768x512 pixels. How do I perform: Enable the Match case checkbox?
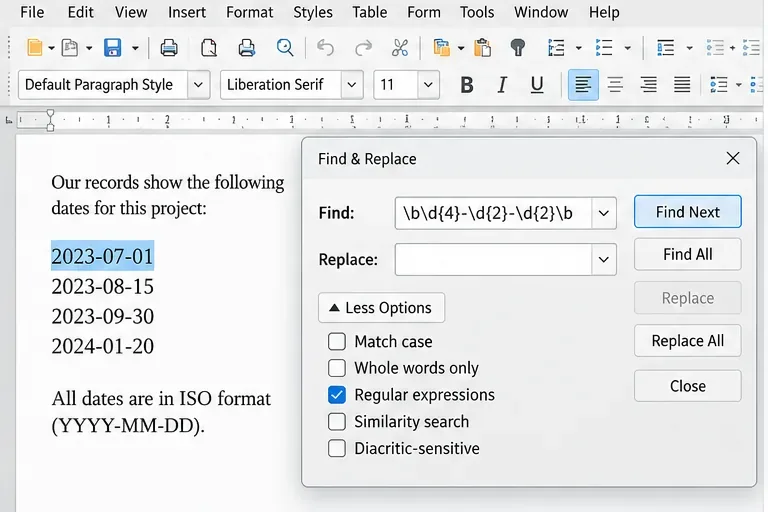click(x=337, y=341)
